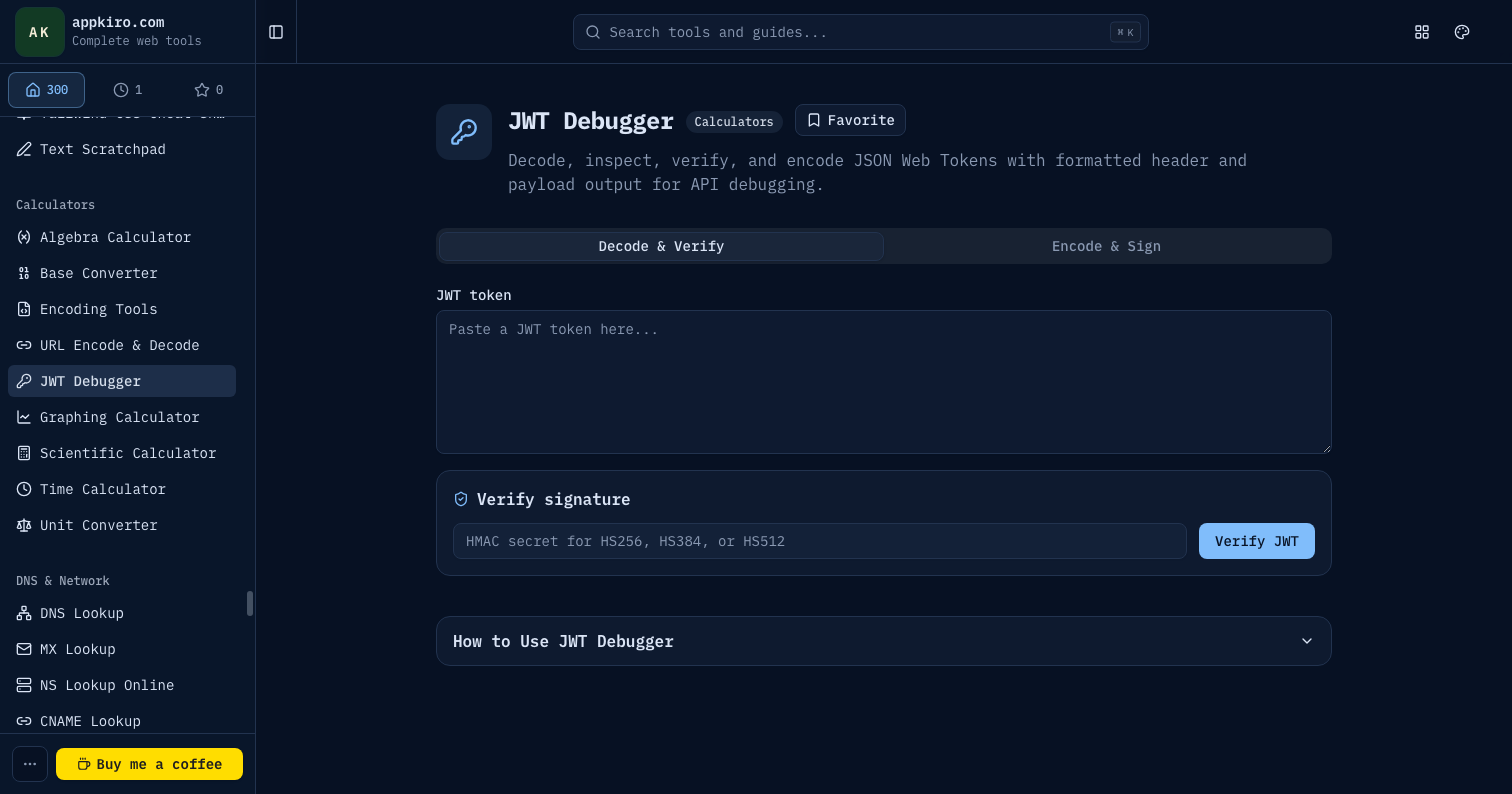Open the Graphing Calculator tool
Viewport: 1512px width, 794px height.
(122, 417)
